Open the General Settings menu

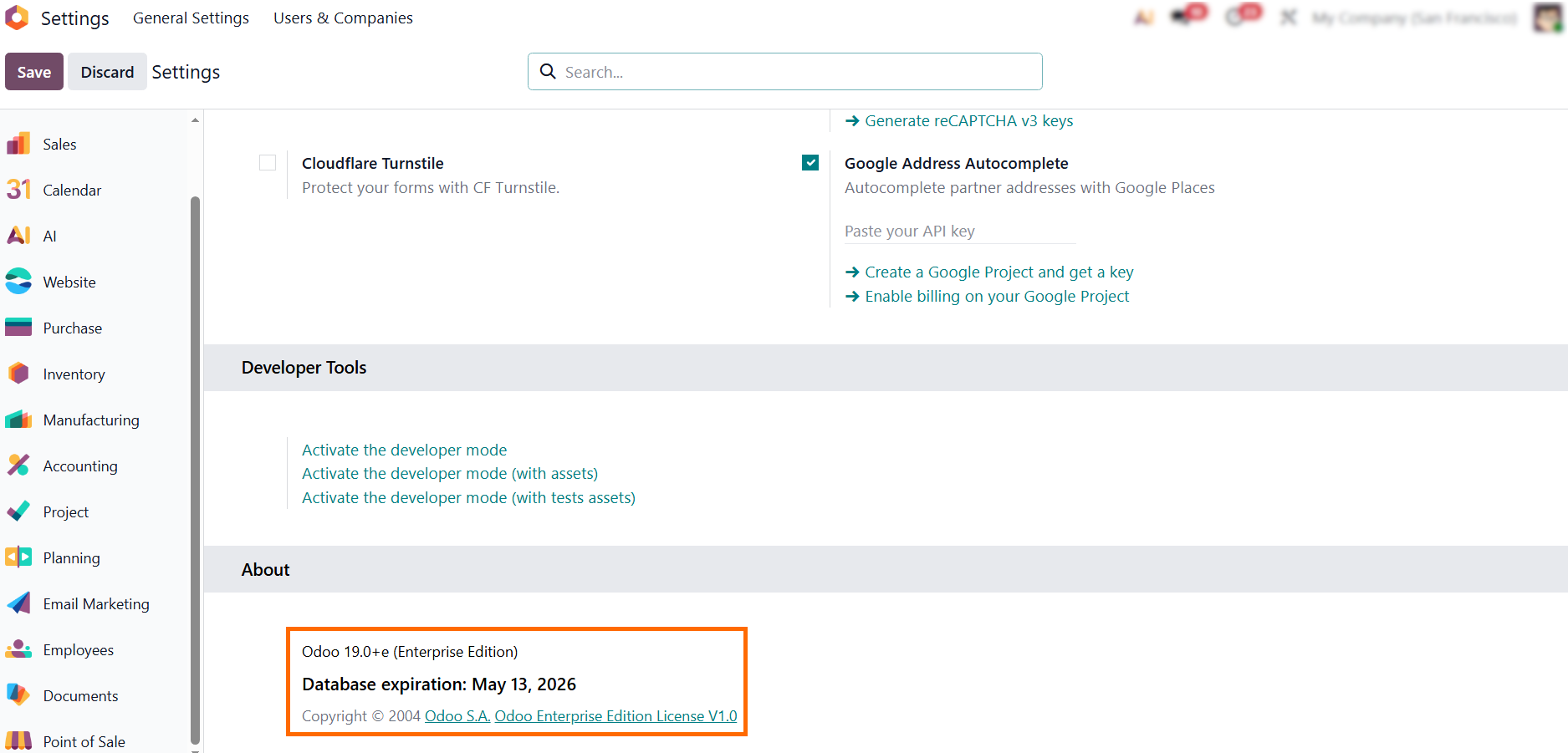(191, 18)
